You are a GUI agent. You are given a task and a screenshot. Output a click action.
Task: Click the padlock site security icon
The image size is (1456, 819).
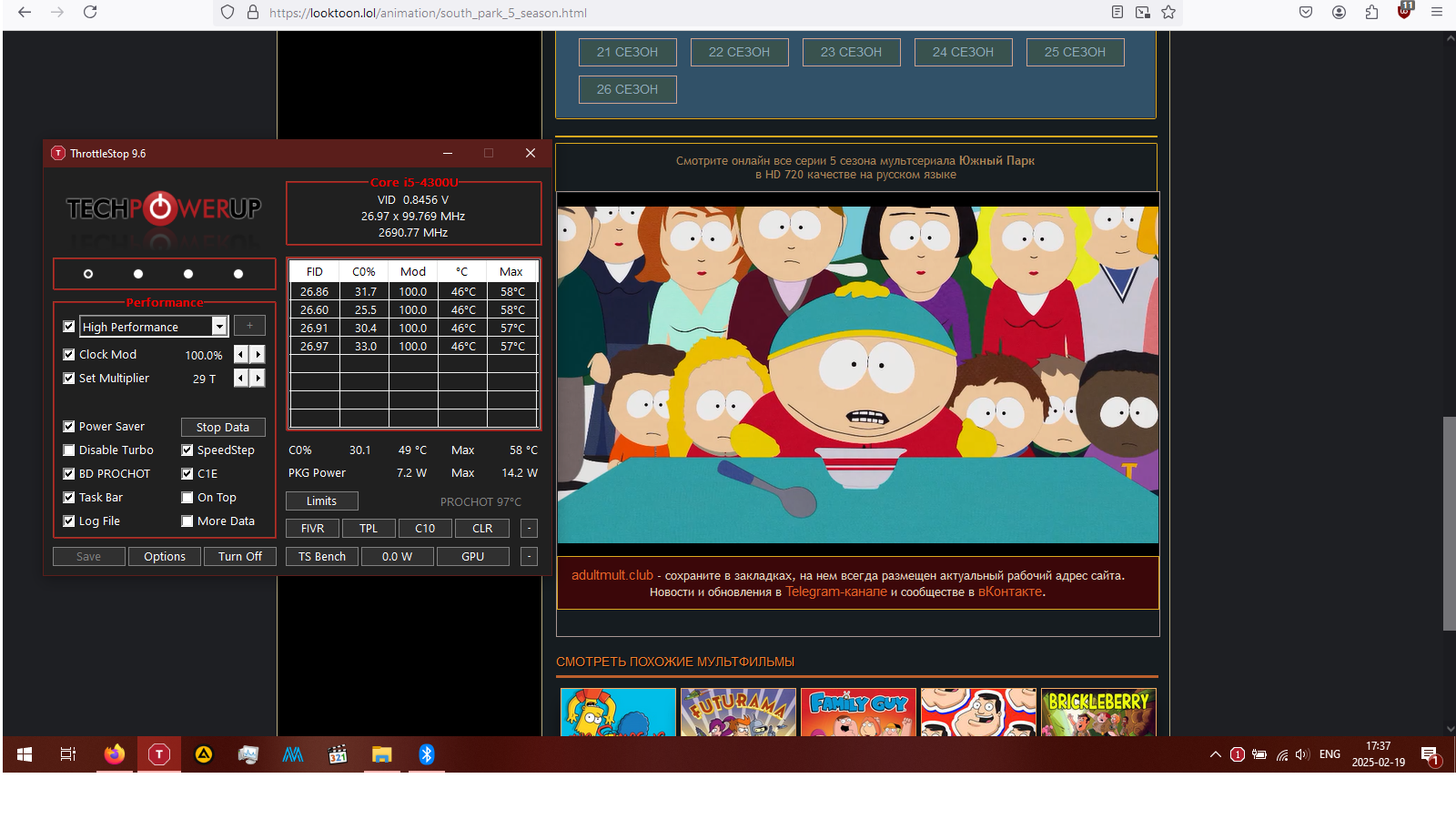click(253, 12)
